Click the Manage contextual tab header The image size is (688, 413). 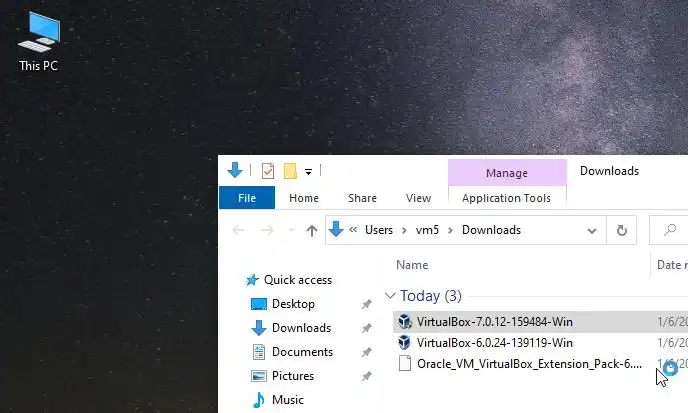click(x=507, y=173)
